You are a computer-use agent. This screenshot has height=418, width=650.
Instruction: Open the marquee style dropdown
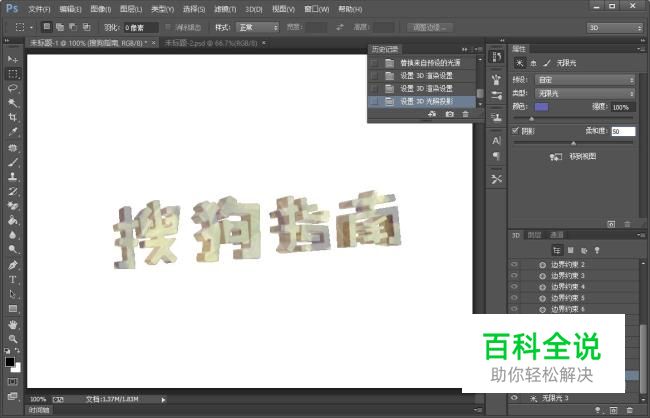pos(257,27)
